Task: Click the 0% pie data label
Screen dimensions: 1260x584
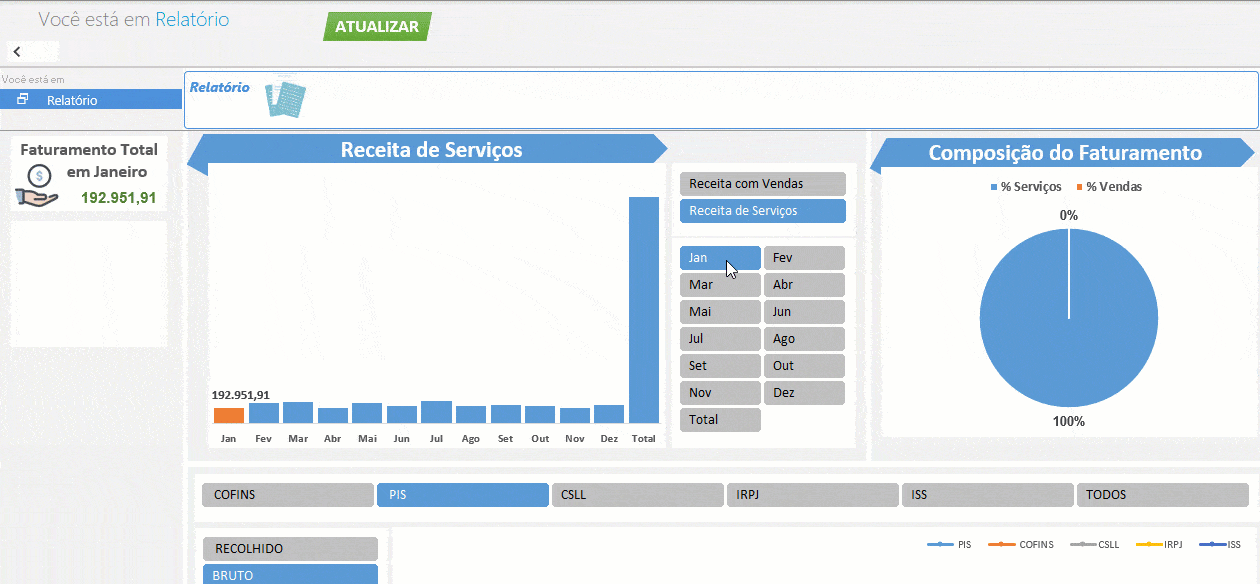Action: (1069, 215)
